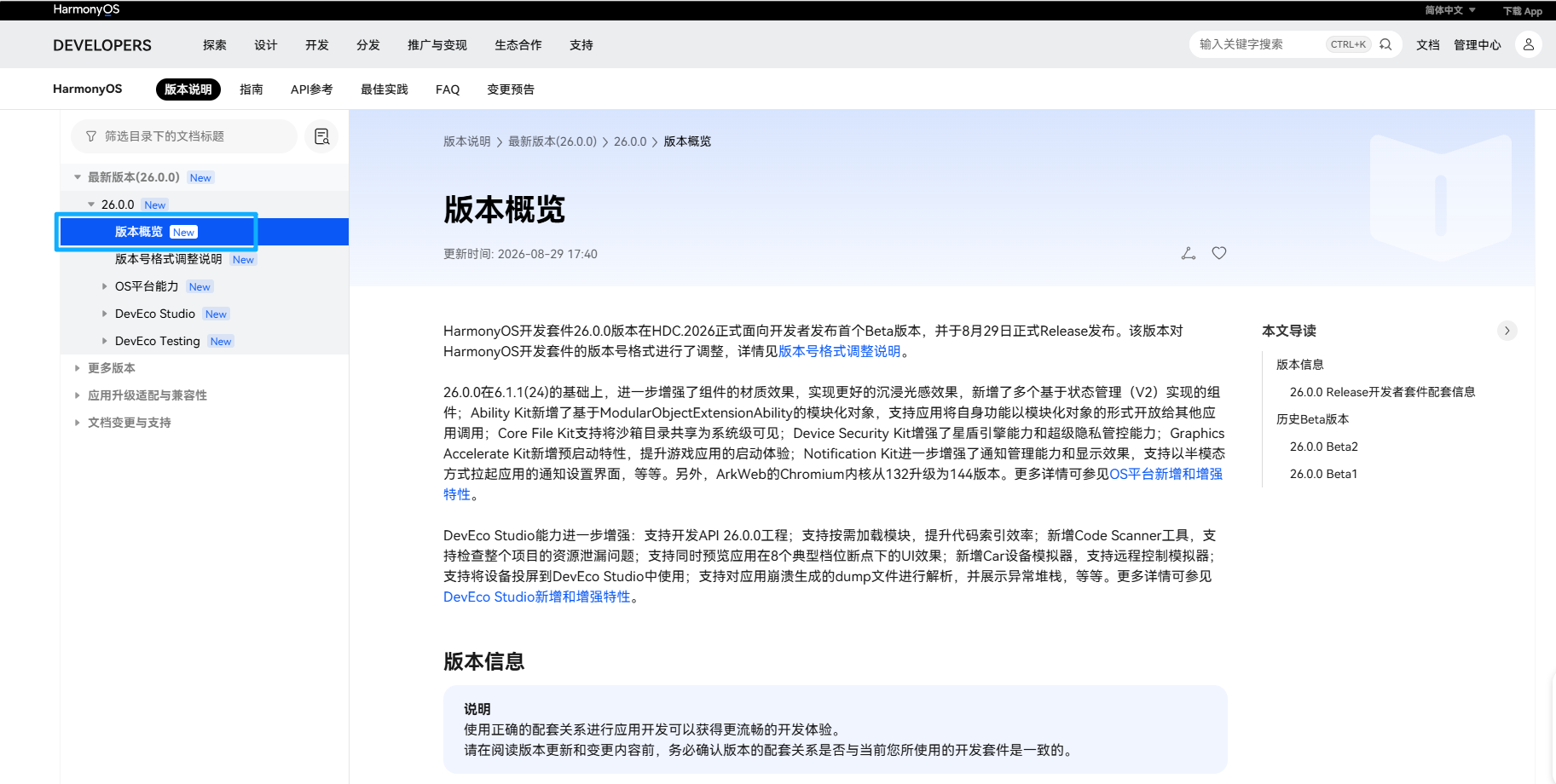
Task: Open the 开发 menu
Action: pos(317,45)
